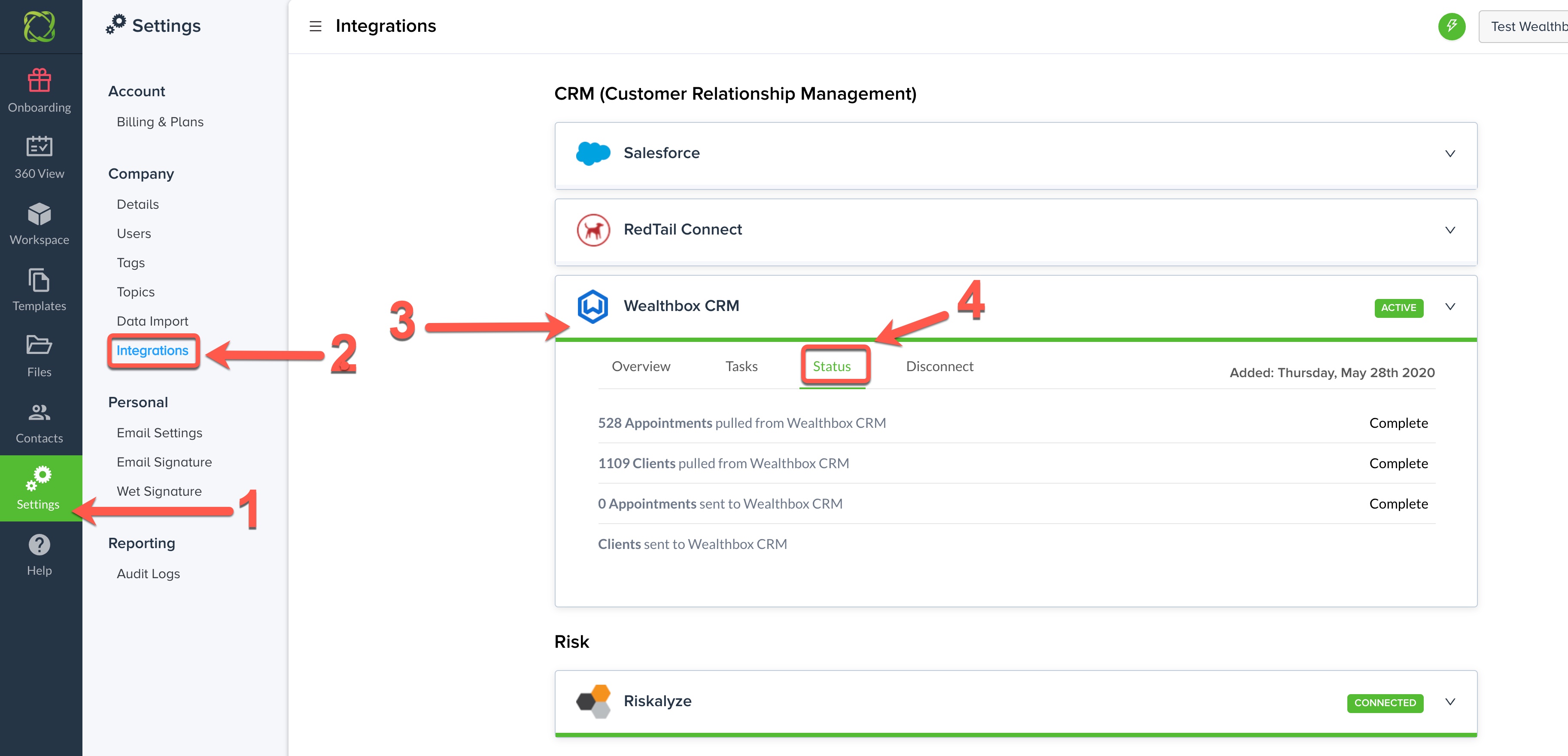Image resolution: width=1568 pixels, height=756 pixels.
Task: Switch to the Overview tab
Action: 640,366
